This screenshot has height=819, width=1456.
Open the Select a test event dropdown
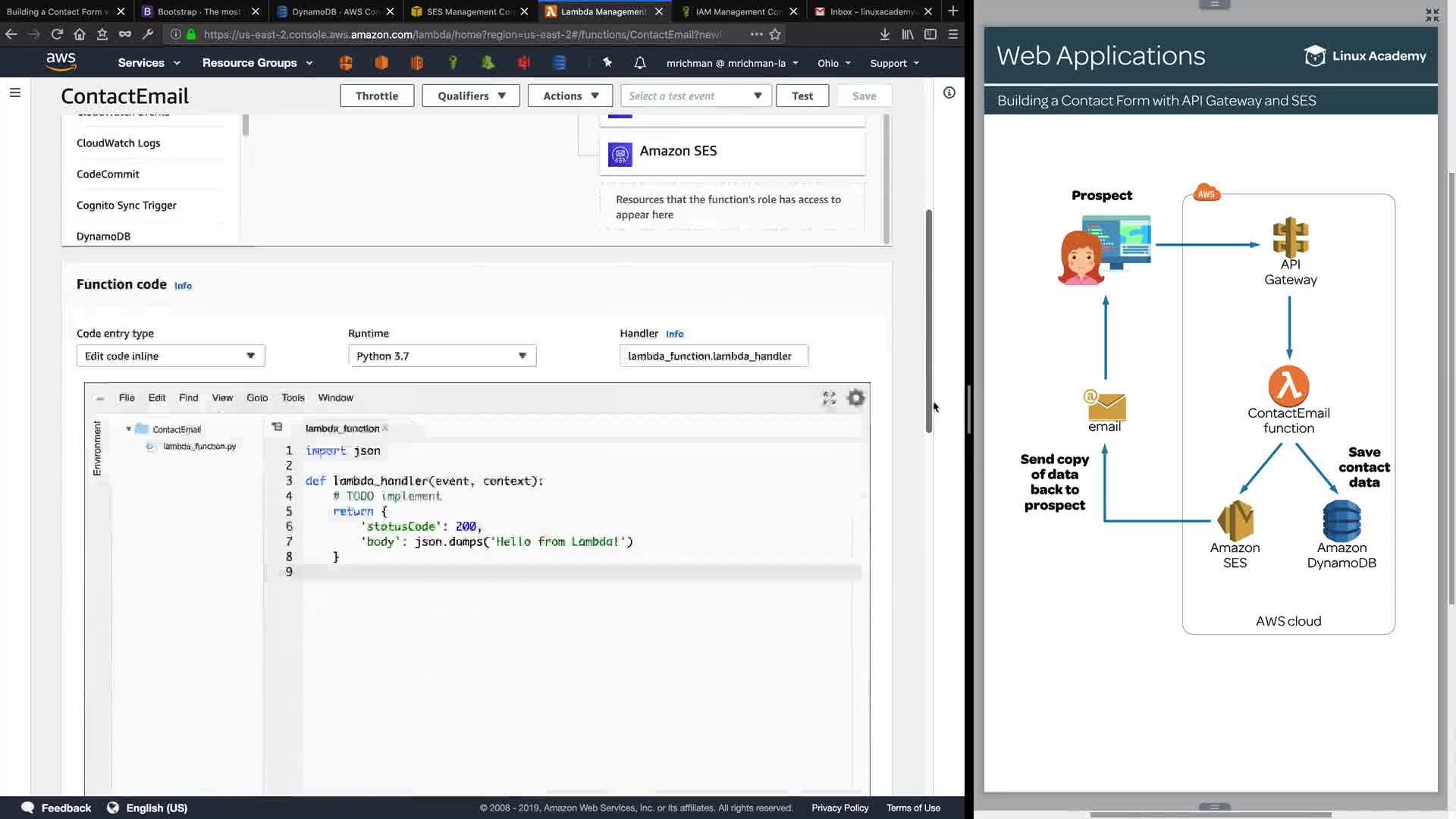(695, 96)
